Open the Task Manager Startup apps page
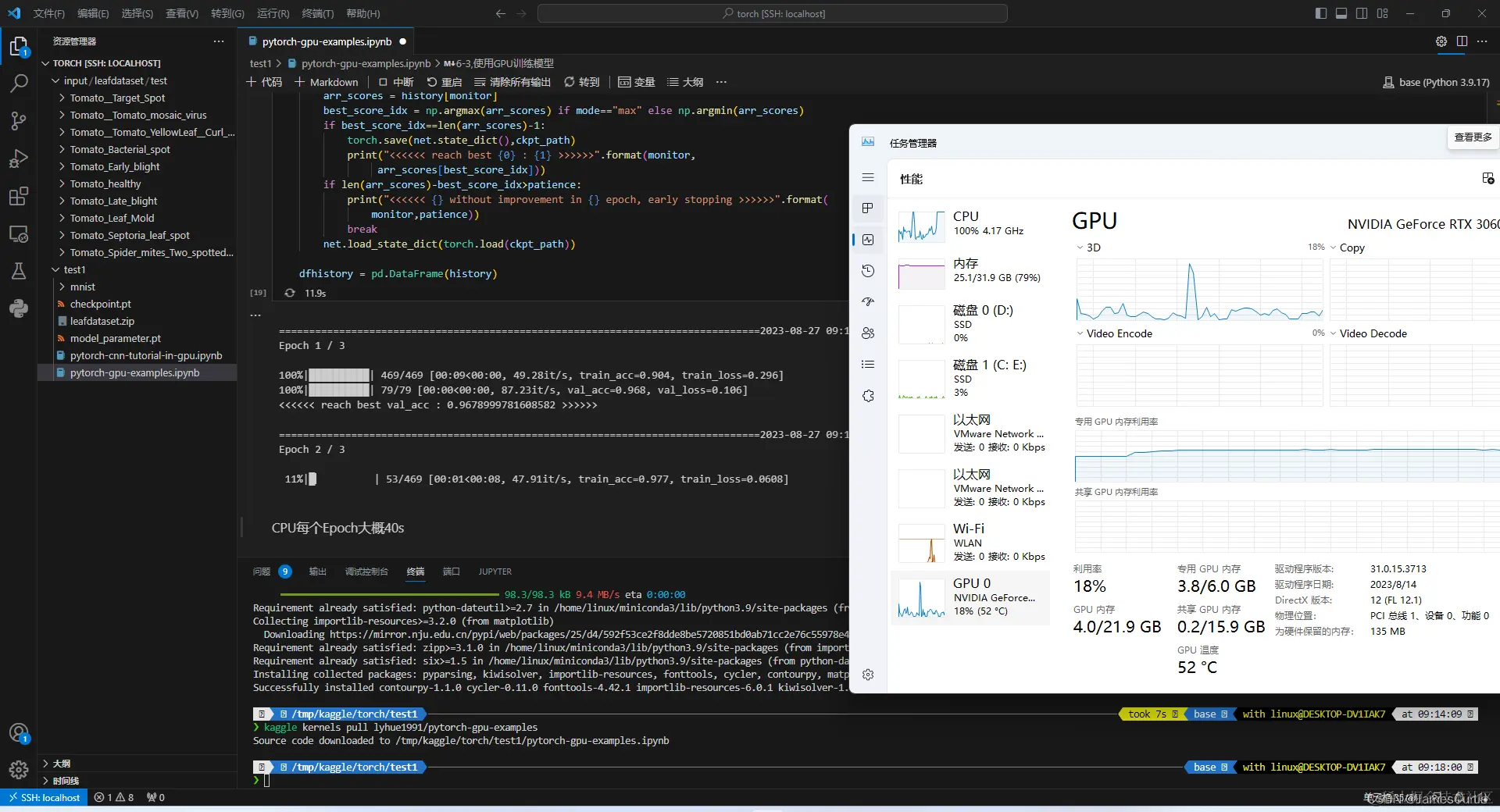Viewport: 1500px width, 812px height. [868, 302]
